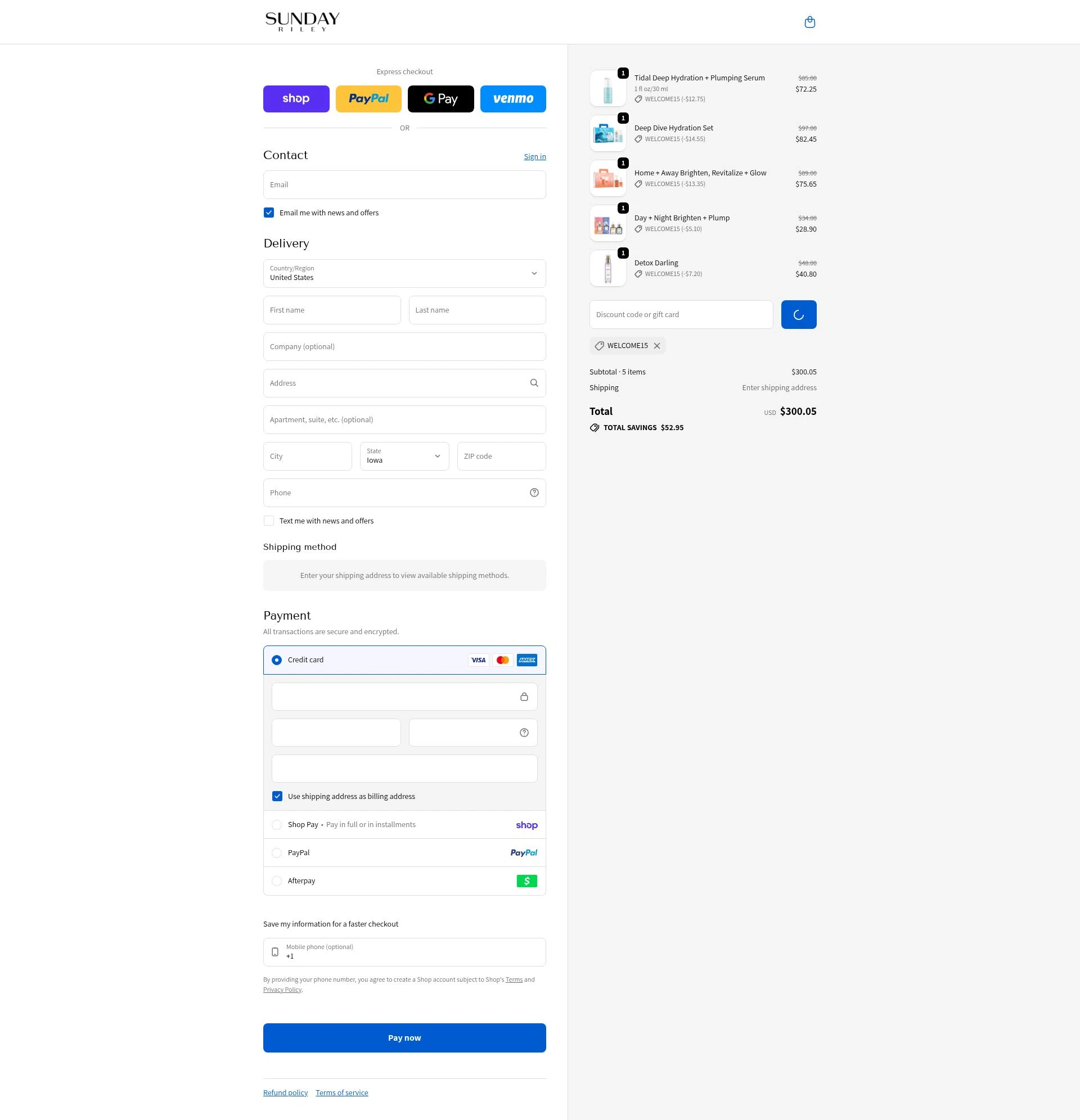Viewport: 1080px width, 1120px height.
Task: Open the shopping bag cart icon
Action: tap(809, 22)
